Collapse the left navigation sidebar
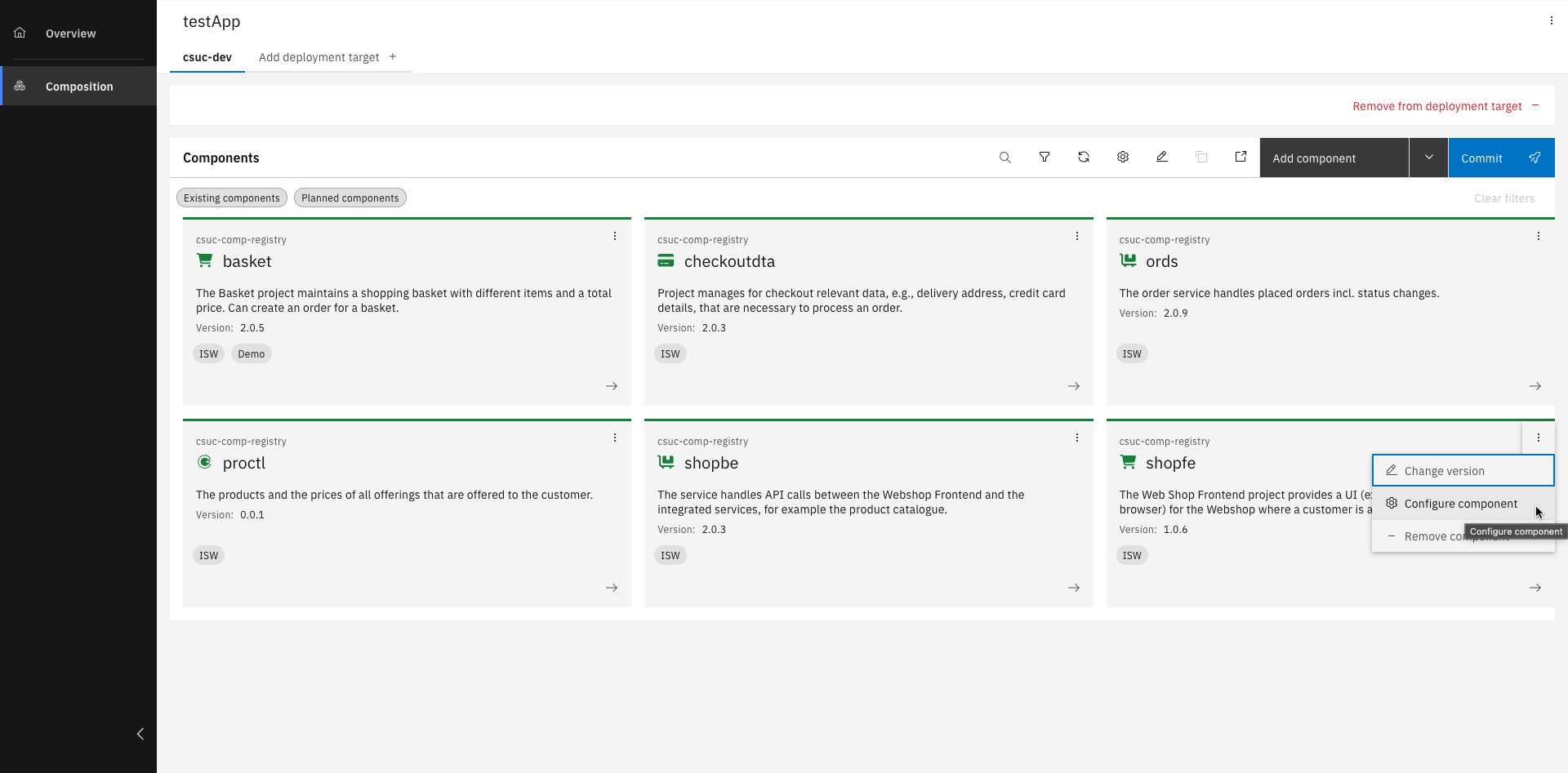1568x773 pixels. [x=140, y=734]
